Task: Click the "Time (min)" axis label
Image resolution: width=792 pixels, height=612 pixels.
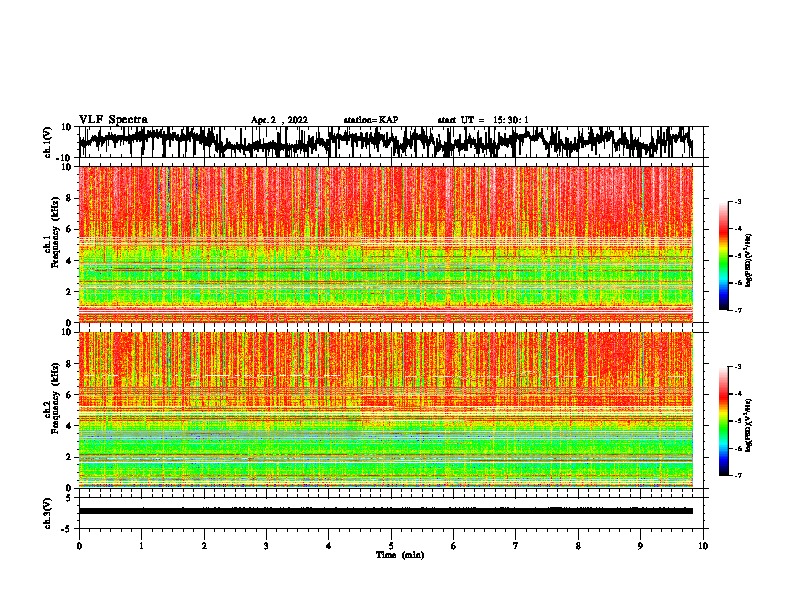Action: tap(400, 555)
